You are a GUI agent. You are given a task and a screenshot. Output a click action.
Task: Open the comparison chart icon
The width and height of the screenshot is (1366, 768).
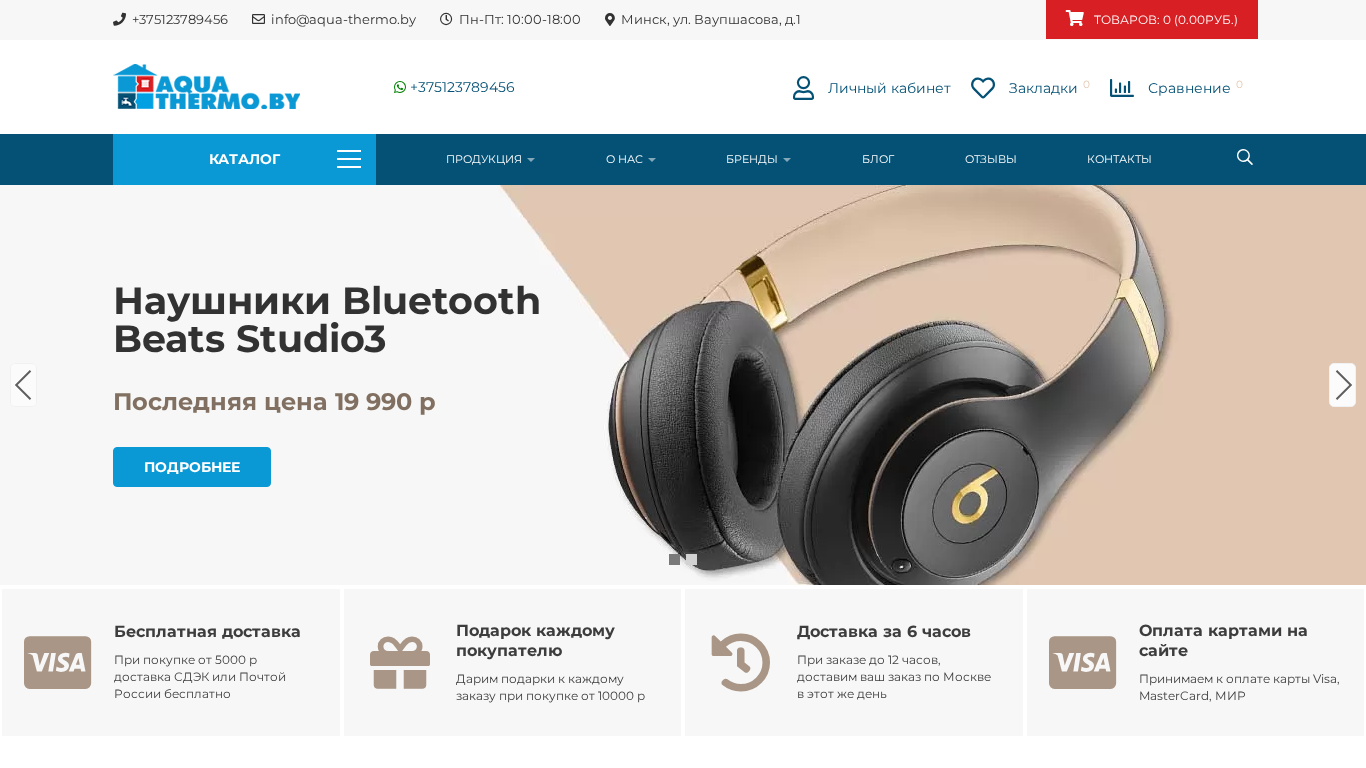pyautogui.click(x=1122, y=88)
